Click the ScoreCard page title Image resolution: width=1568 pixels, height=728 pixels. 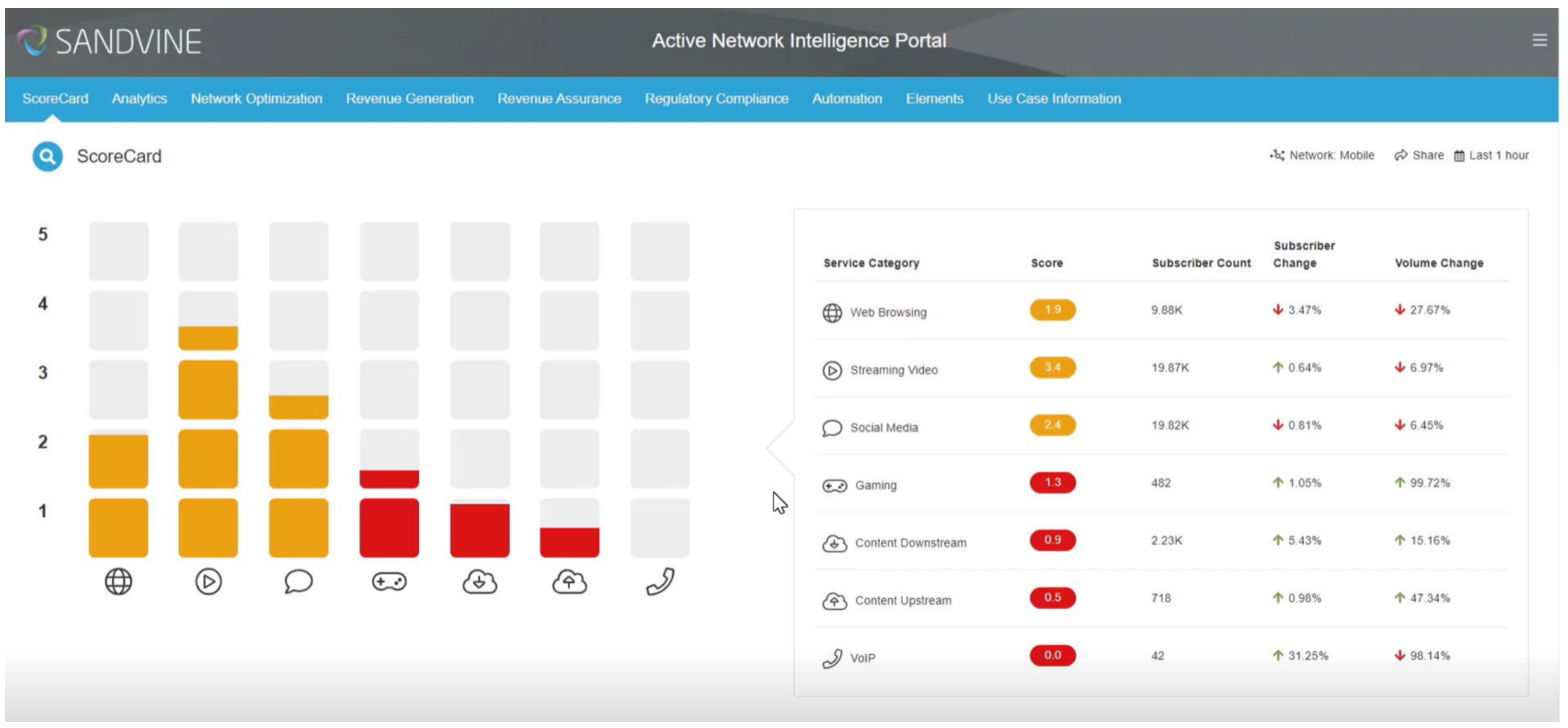tap(119, 156)
